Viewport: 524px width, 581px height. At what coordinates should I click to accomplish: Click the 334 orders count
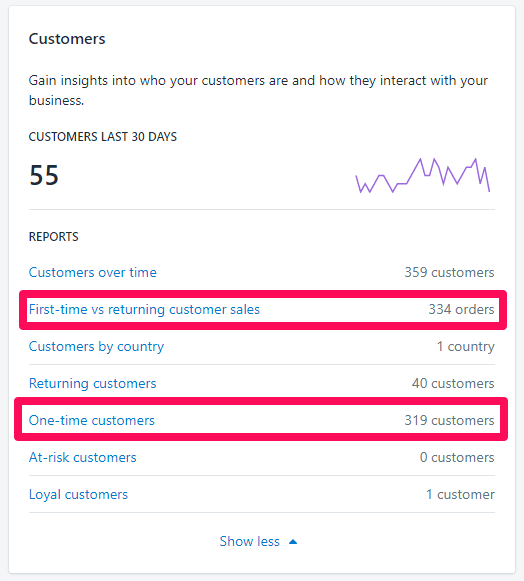[x=461, y=309]
